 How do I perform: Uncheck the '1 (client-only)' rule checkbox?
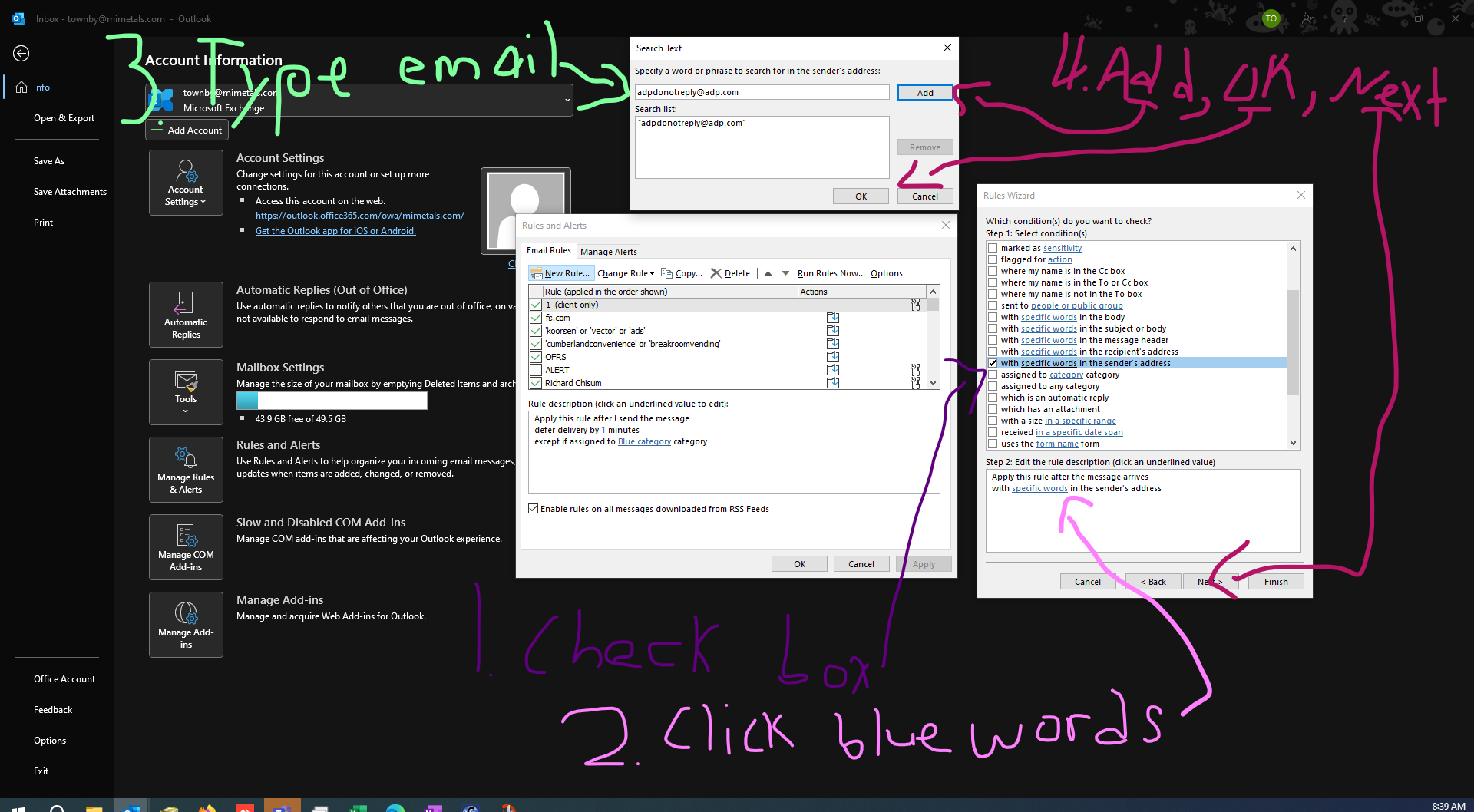tap(536, 305)
